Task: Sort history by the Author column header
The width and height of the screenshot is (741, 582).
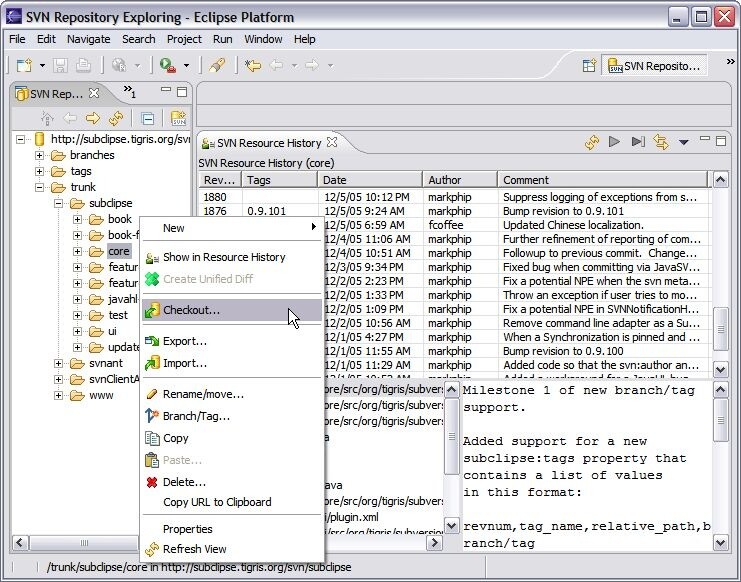Action: [x=460, y=180]
